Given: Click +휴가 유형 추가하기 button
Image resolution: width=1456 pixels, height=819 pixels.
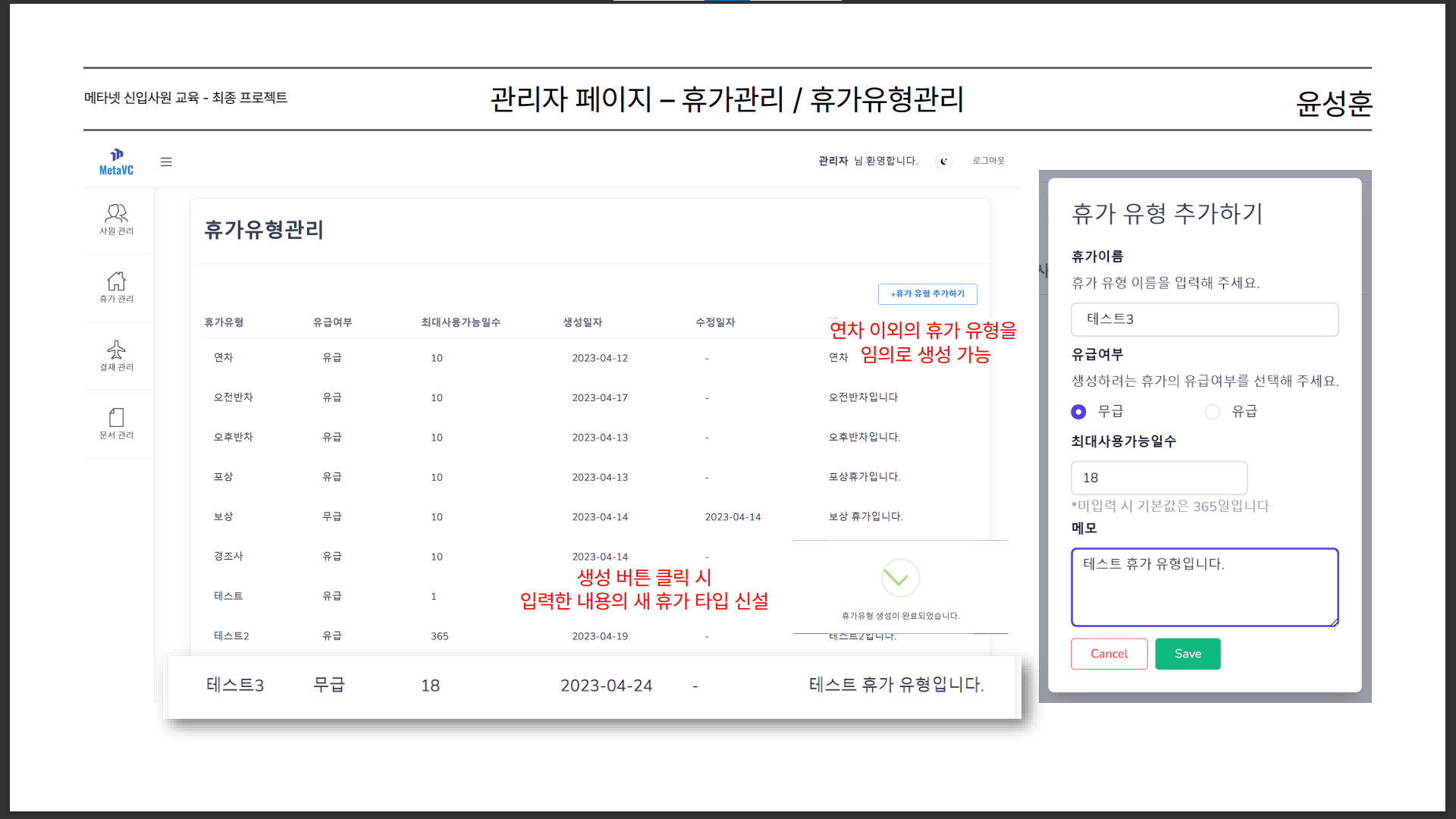Looking at the screenshot, I should tap(927, 293).
